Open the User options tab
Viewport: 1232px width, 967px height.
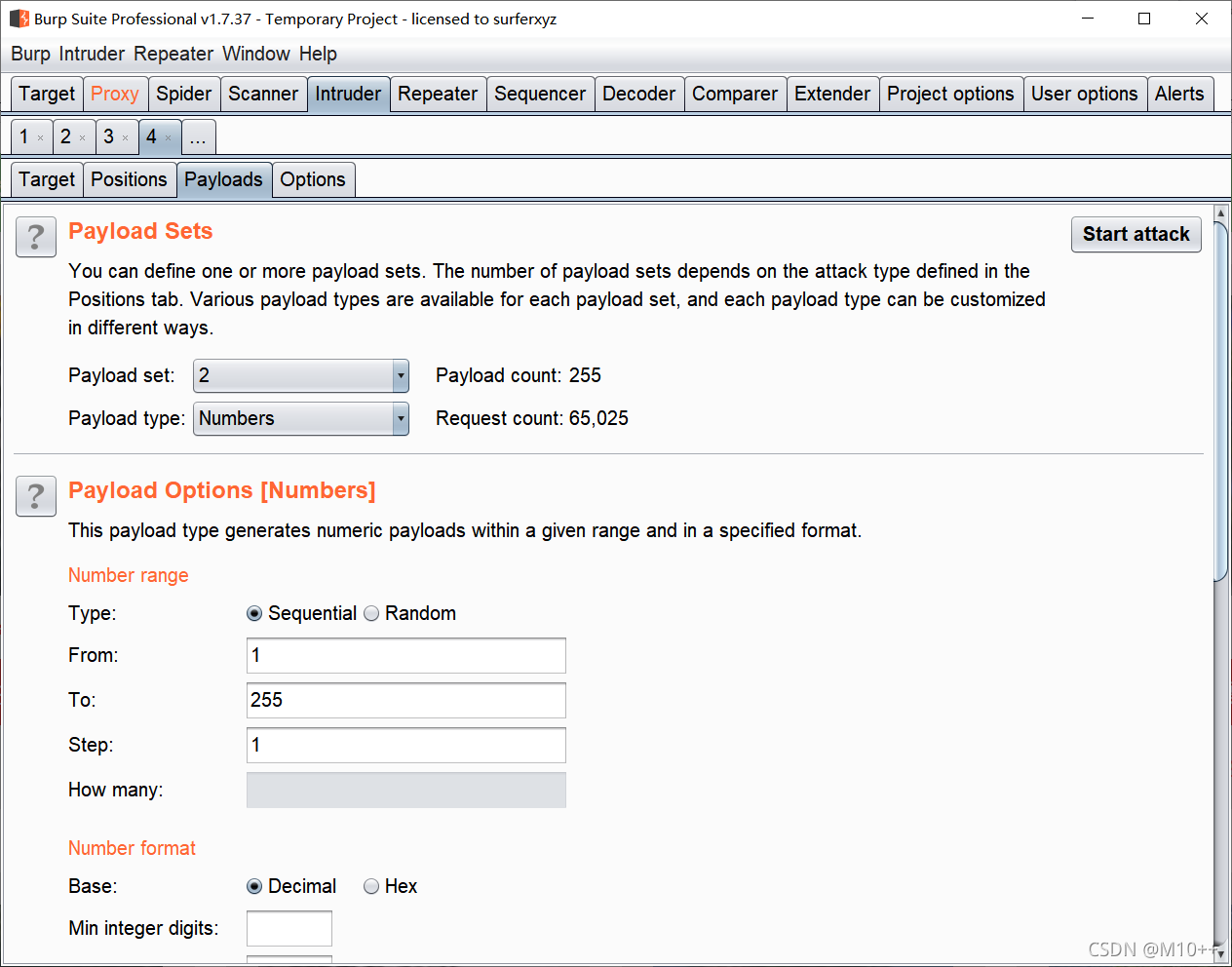click(x=1085, y=94)
